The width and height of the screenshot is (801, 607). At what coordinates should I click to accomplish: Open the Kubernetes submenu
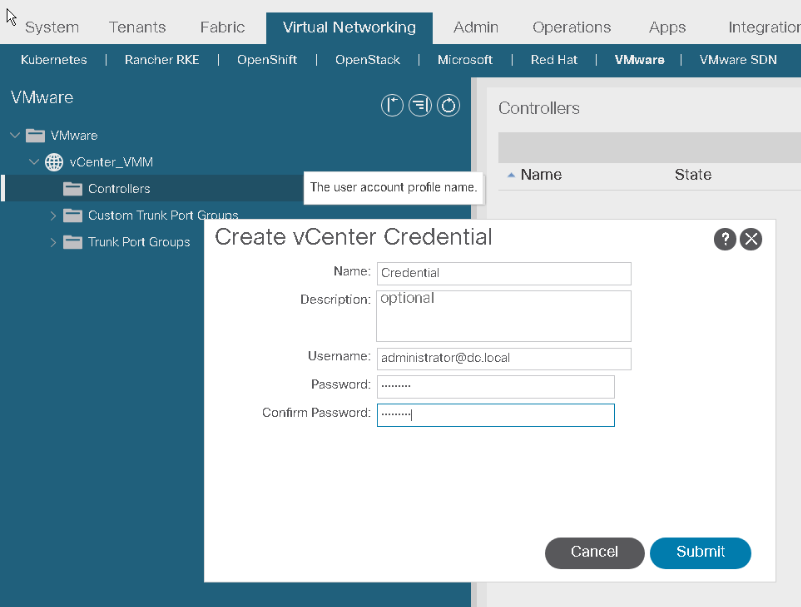54,60
